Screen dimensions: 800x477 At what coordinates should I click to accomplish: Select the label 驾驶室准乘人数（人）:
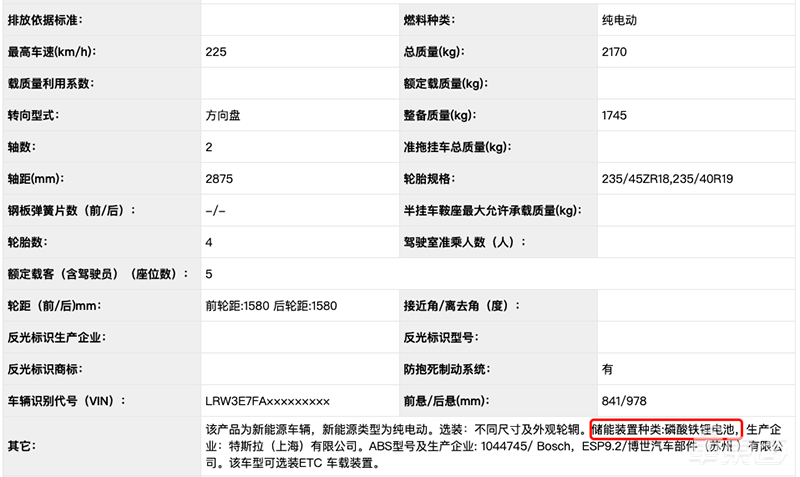pyautogui.click(x=464, y=242)
